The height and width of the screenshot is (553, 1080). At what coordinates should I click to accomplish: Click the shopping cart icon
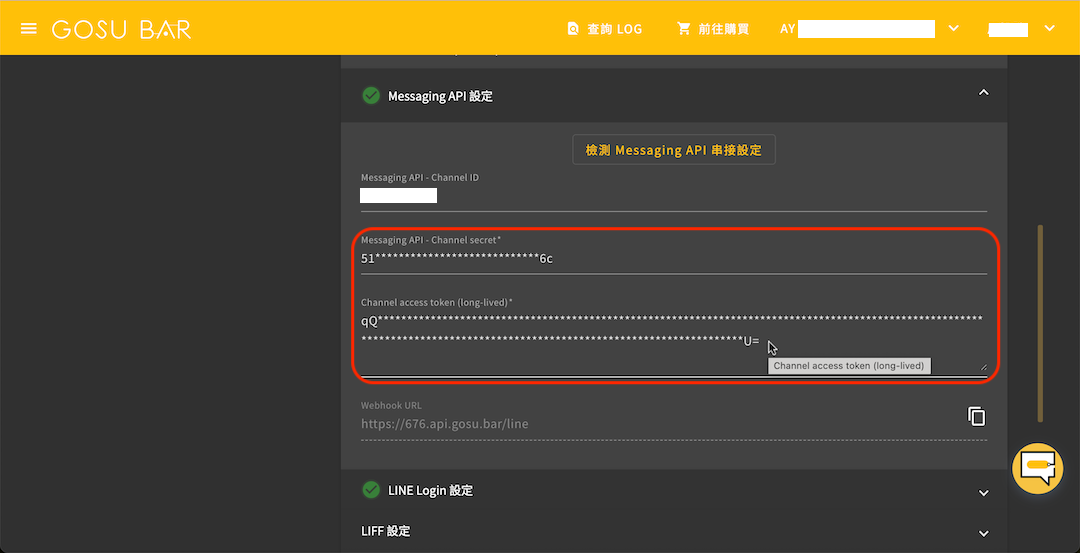(683, 29)
